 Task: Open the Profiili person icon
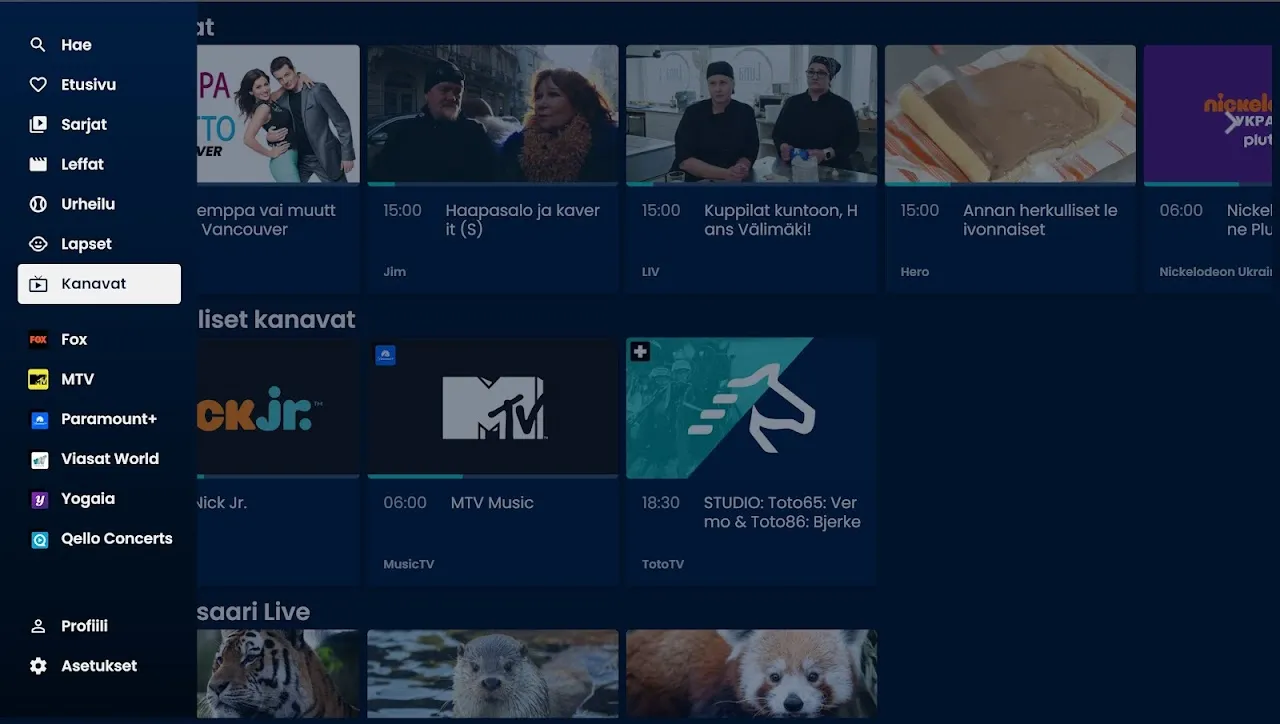point(38,626)
